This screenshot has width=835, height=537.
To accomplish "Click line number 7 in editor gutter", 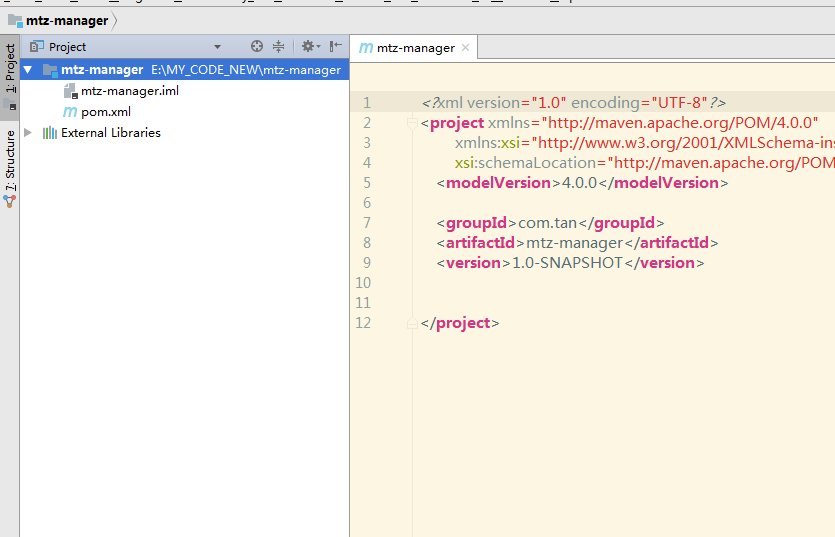I will [367, 223].
